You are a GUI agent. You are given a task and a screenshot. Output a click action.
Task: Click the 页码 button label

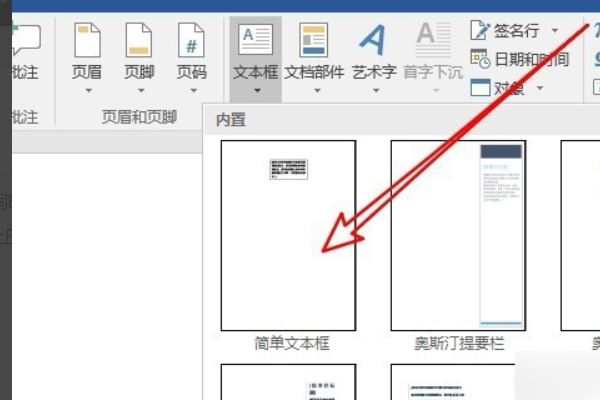(x=191, y=72)
